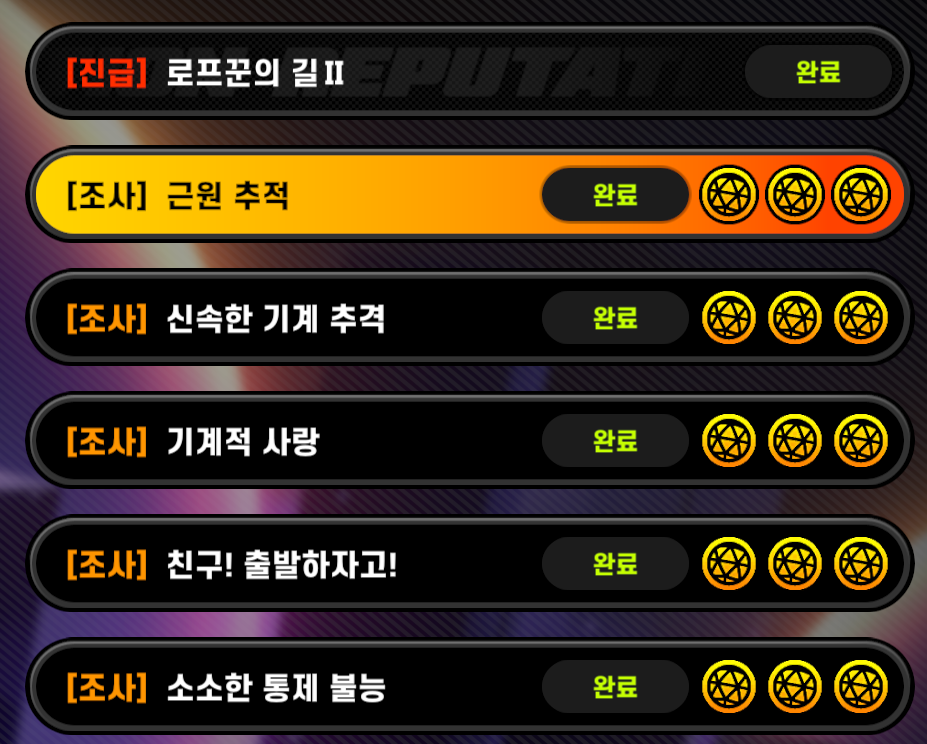Screen dimensions: 927x744
Task: Click first gold medal in 소소한 통제 불능 row
Action: coord(728,687)
